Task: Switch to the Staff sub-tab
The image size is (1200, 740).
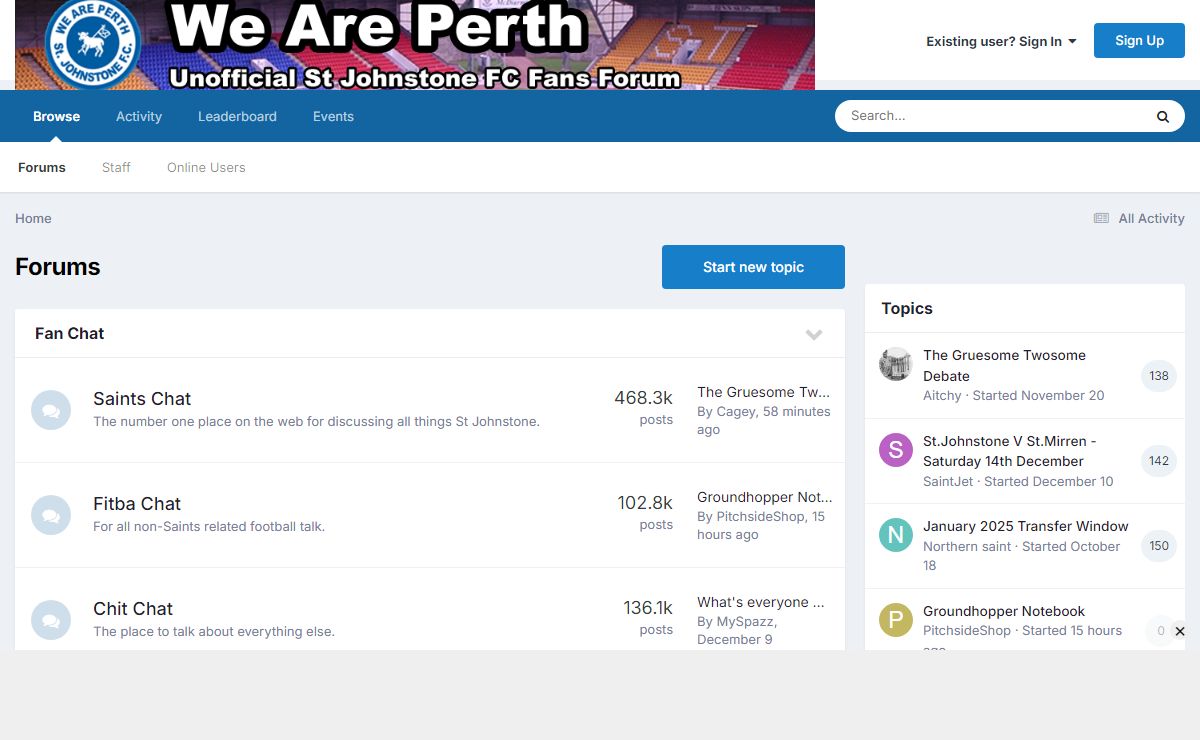Action: tap(116, 167)
